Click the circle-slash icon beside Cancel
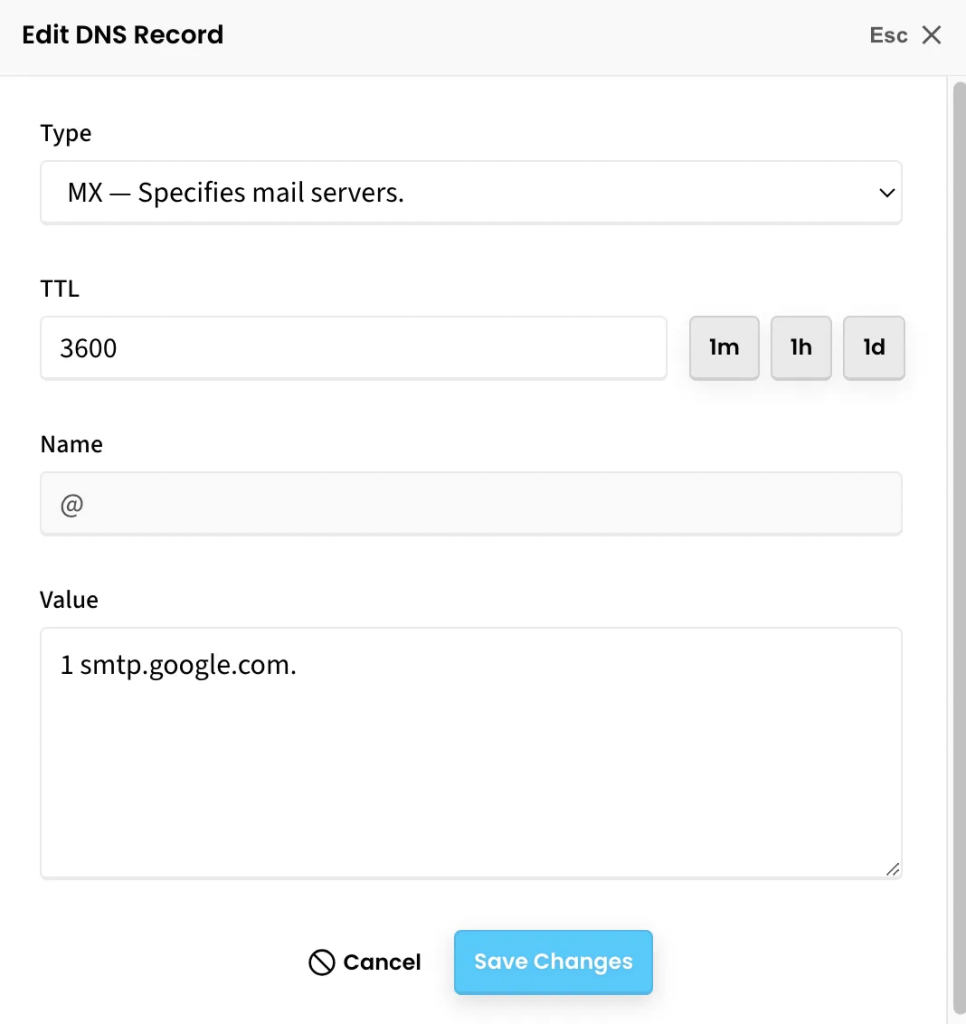Screen dimensions: 966x1024 [x=321, y=963]
